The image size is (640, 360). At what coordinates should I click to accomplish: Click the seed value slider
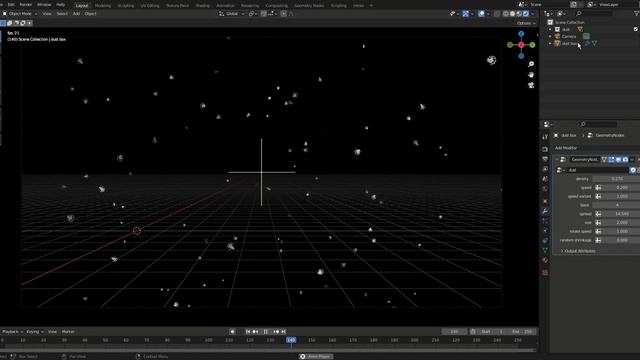(616, 205)
